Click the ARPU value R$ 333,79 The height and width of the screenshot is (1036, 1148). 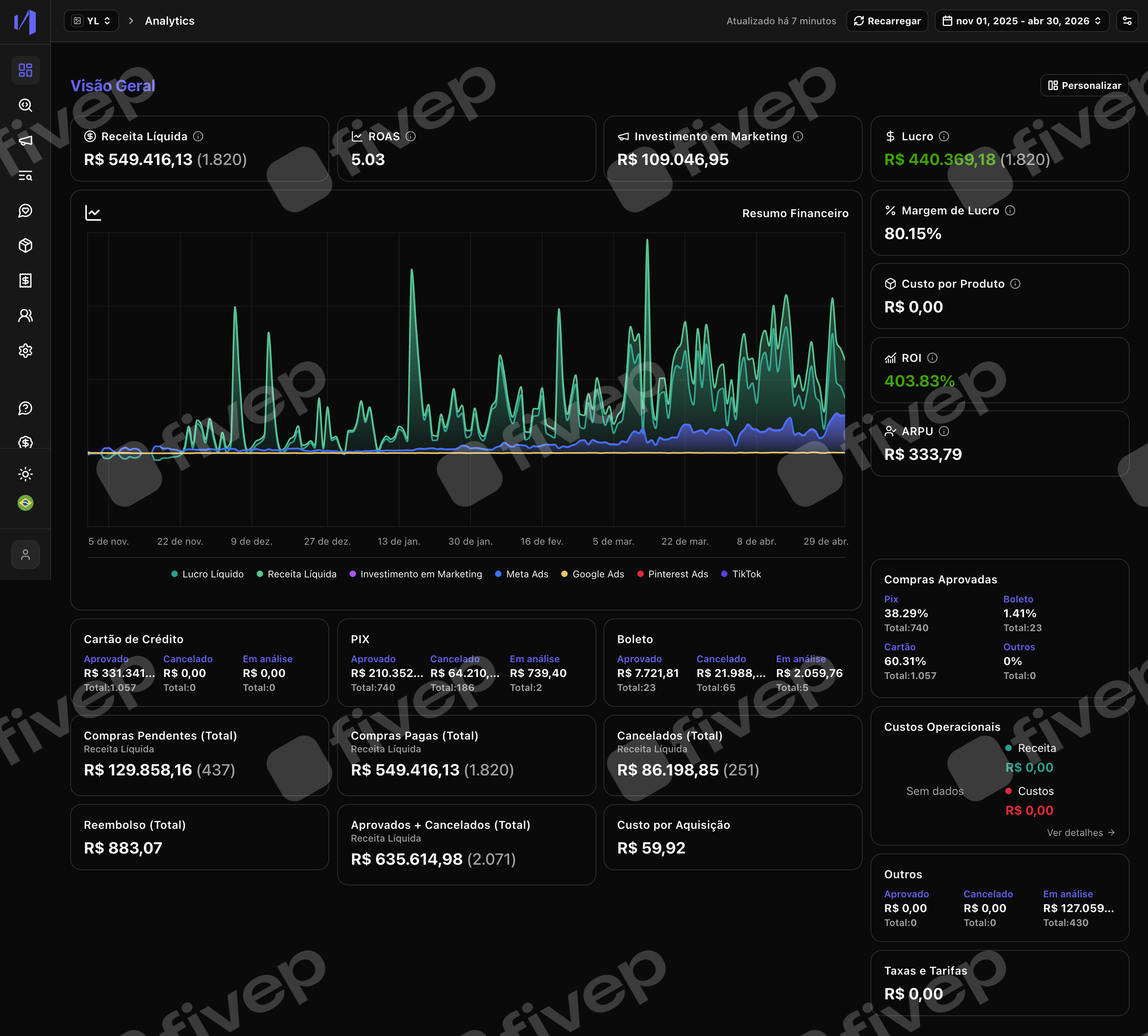point(922,454)
